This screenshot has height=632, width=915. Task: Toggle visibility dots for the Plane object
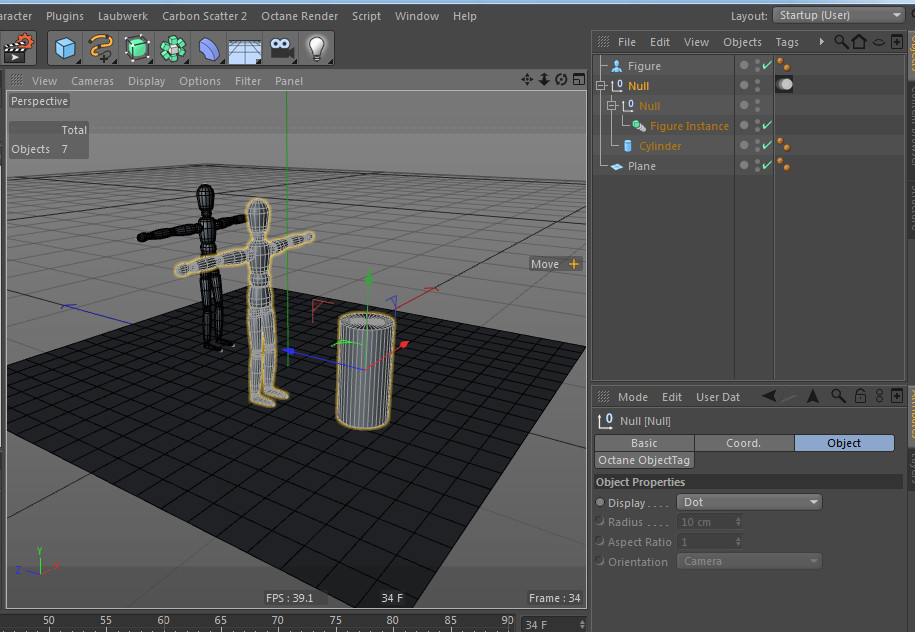[757, 166]
